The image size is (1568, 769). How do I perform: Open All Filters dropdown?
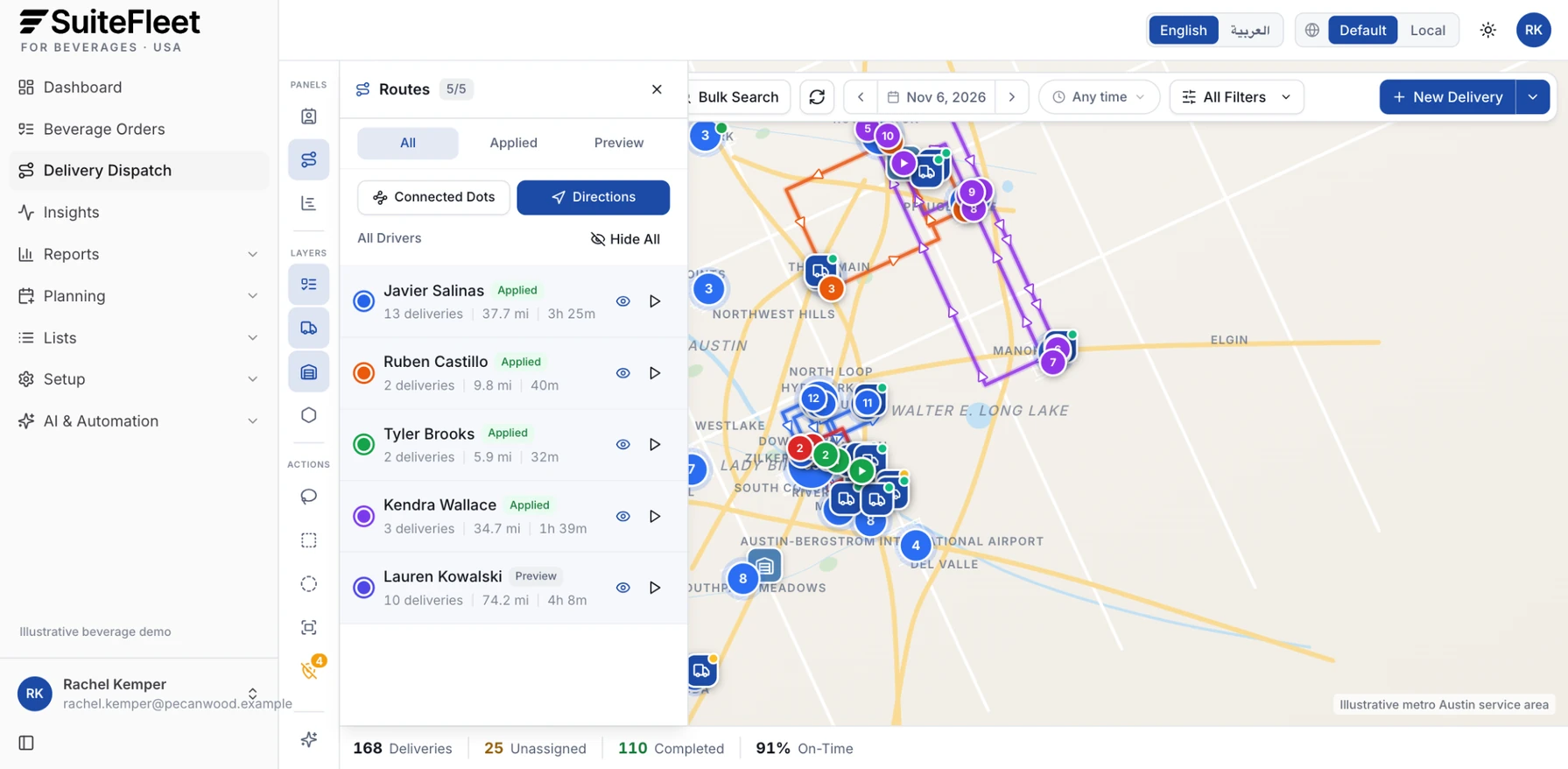coord(1236,97)
